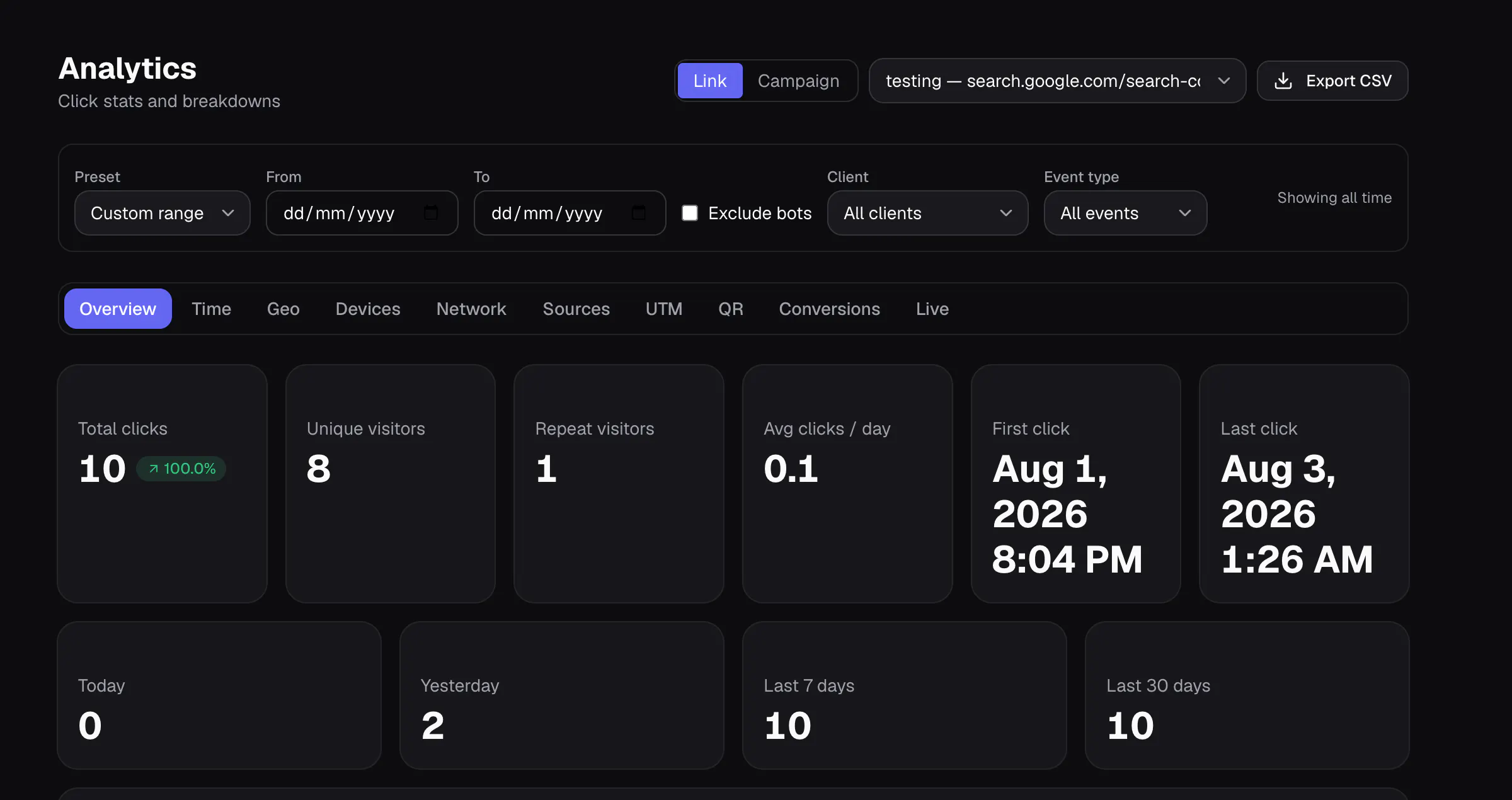Switch to Campaign analytics mode

point(798,81)
